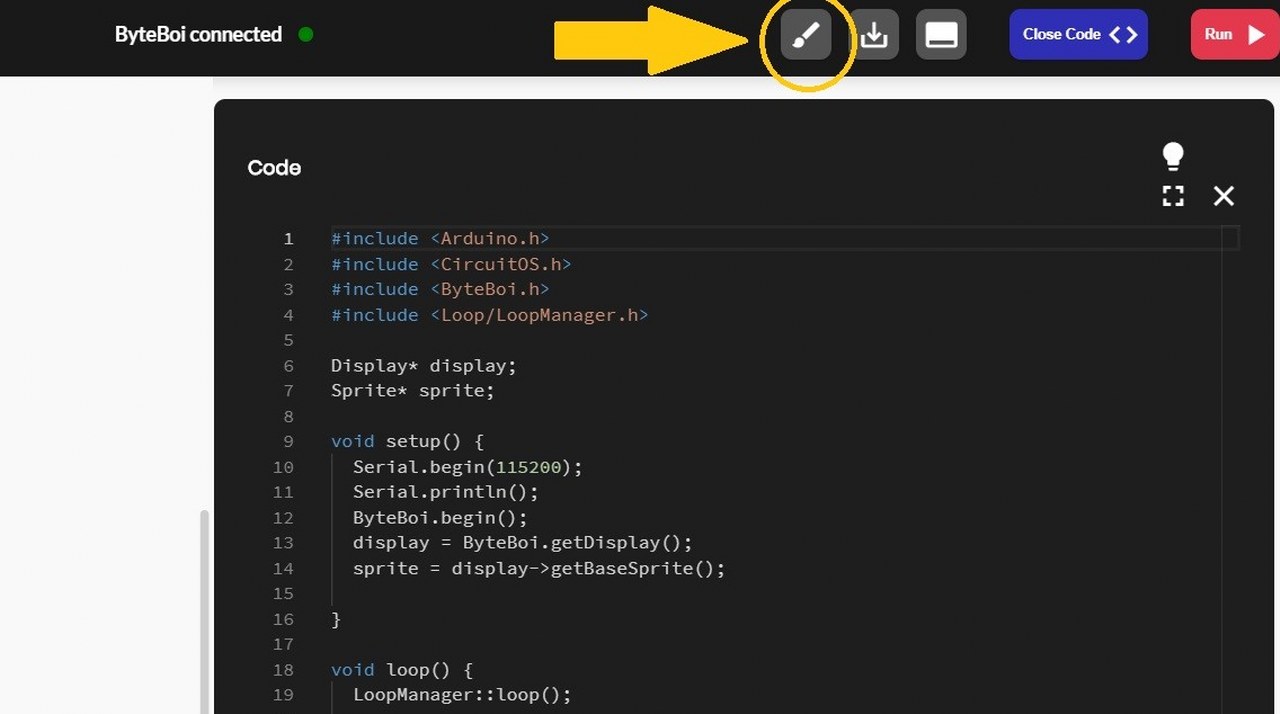Click the Sprite* sprite; declaration line
Image resolution: width=1280 pixels, height=714 pixels.
(413, 390)
